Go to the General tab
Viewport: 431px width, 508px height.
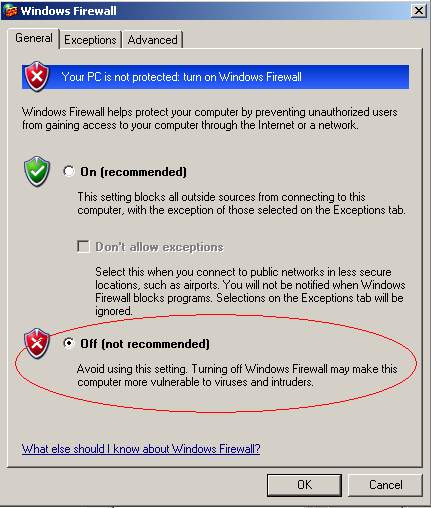tap(34, 38)
